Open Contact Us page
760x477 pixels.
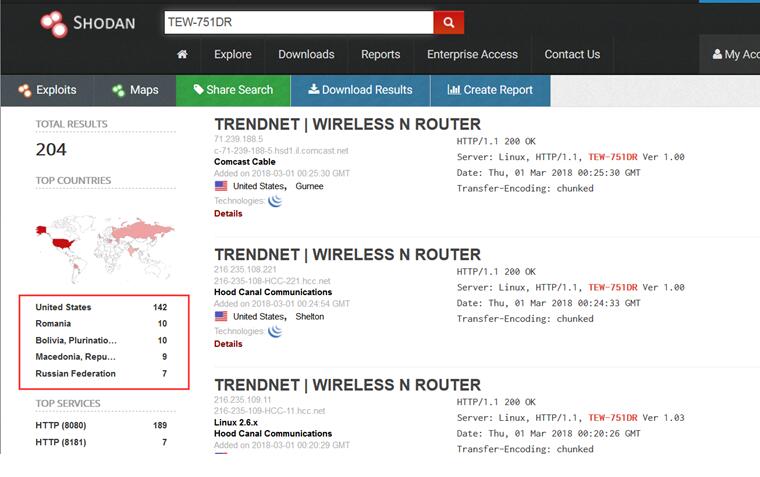click(x=572, y=54)
